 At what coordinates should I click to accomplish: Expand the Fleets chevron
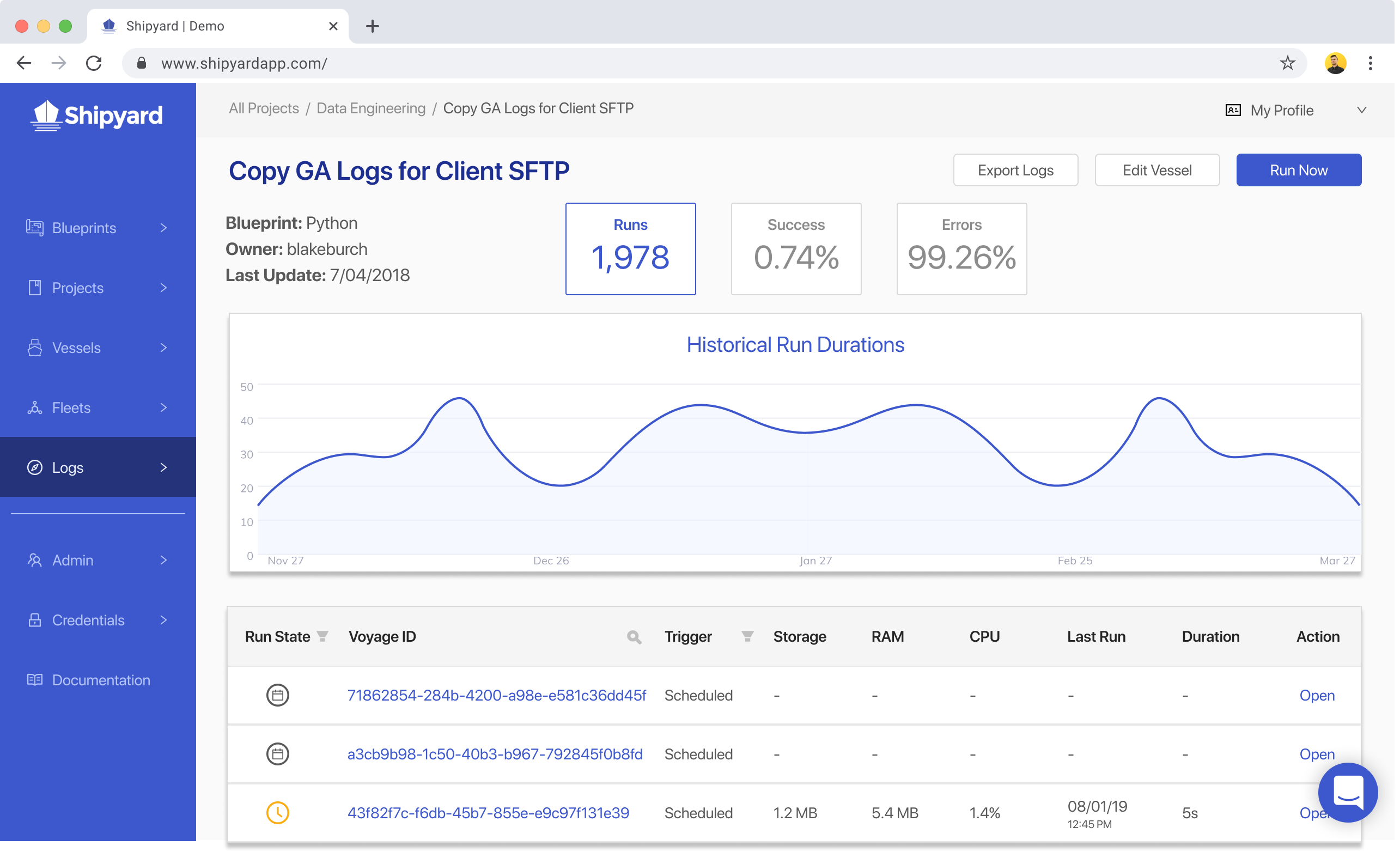pos(163,408)
